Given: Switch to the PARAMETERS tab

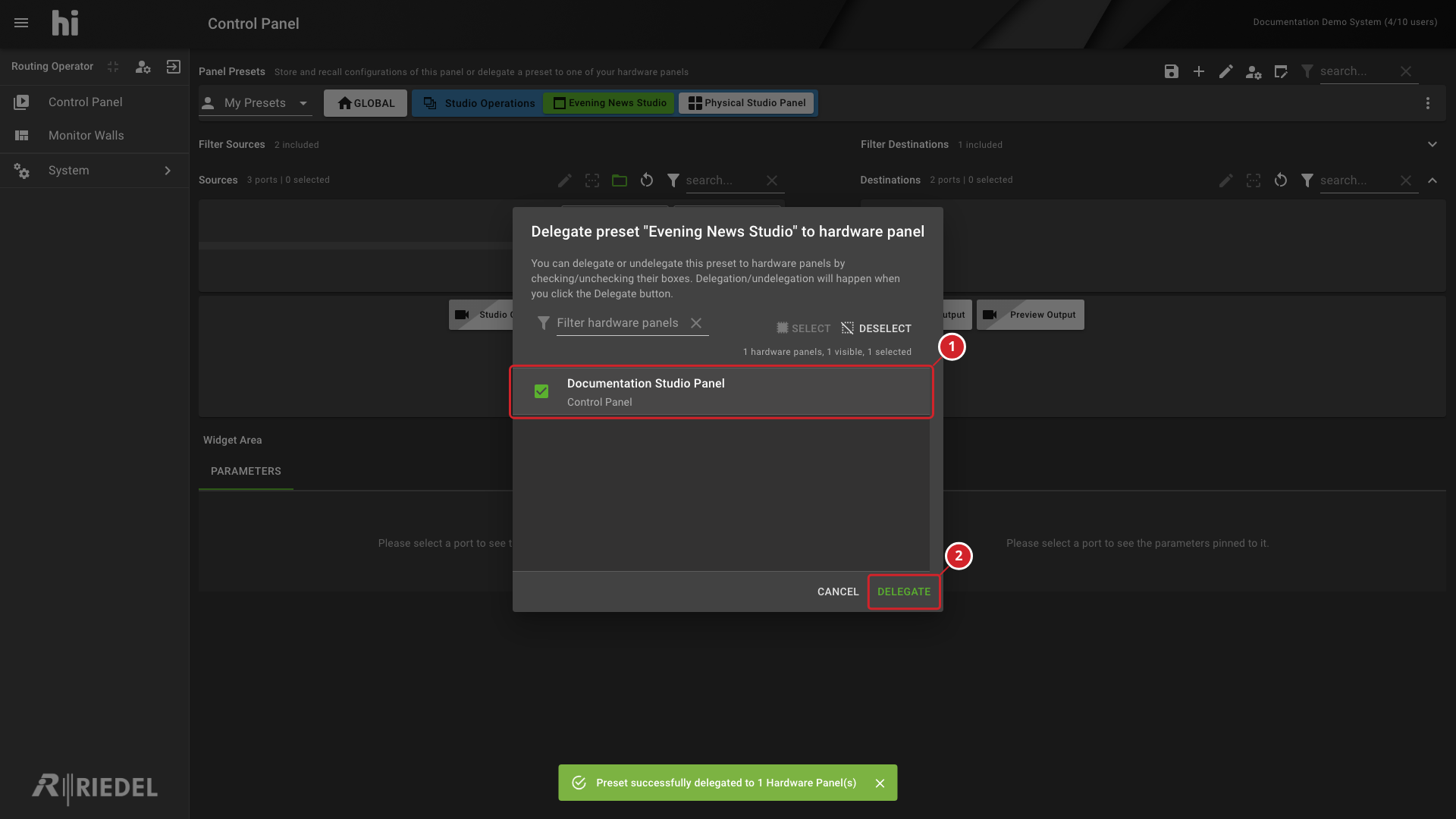Looking at the screenshot, I should click(x=246, y=471).
